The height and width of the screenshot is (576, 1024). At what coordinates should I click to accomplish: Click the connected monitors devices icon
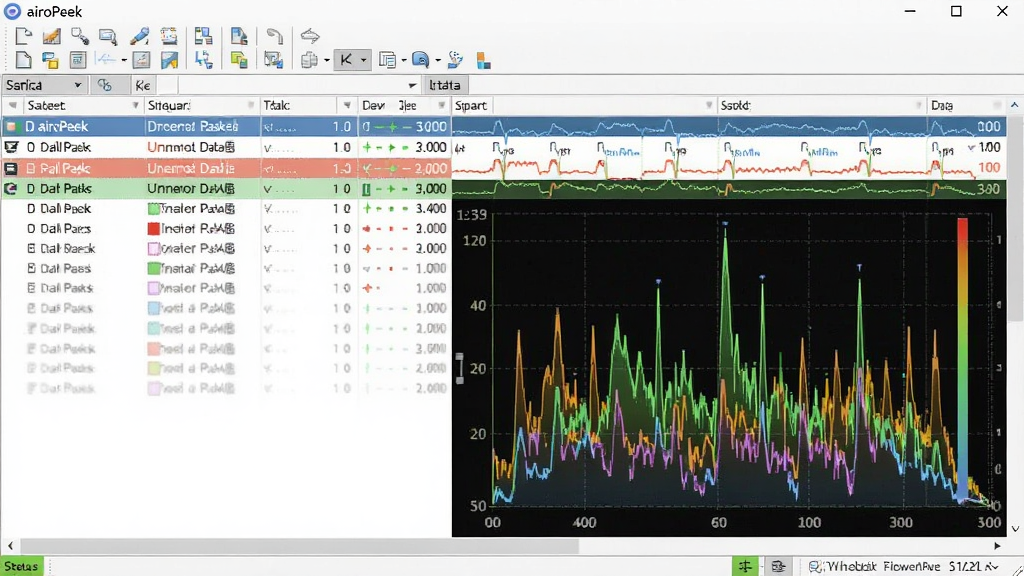coord(274,61)
